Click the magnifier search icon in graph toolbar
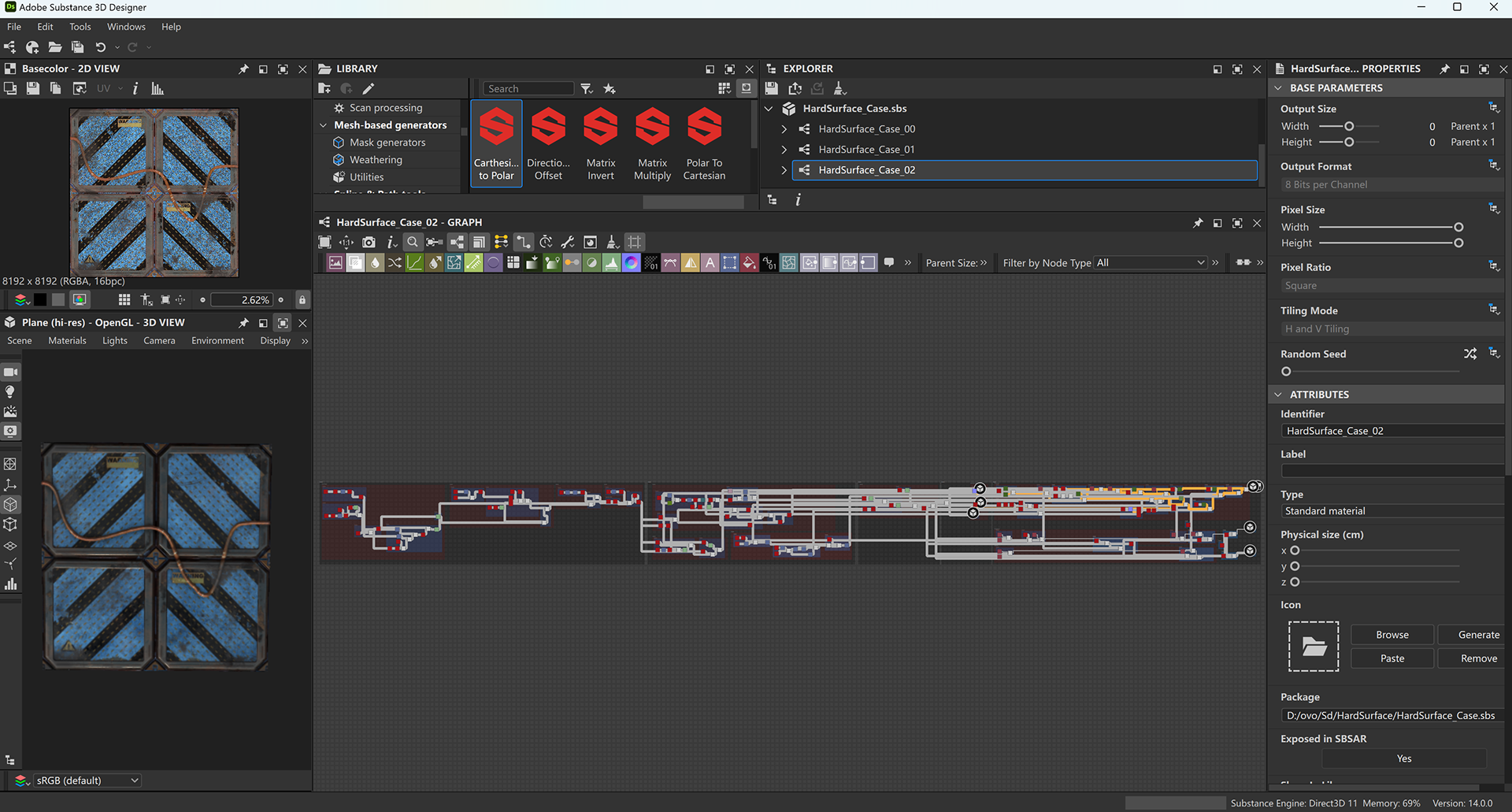Screen dimensions: 1512x812 [x=412, y=242]
